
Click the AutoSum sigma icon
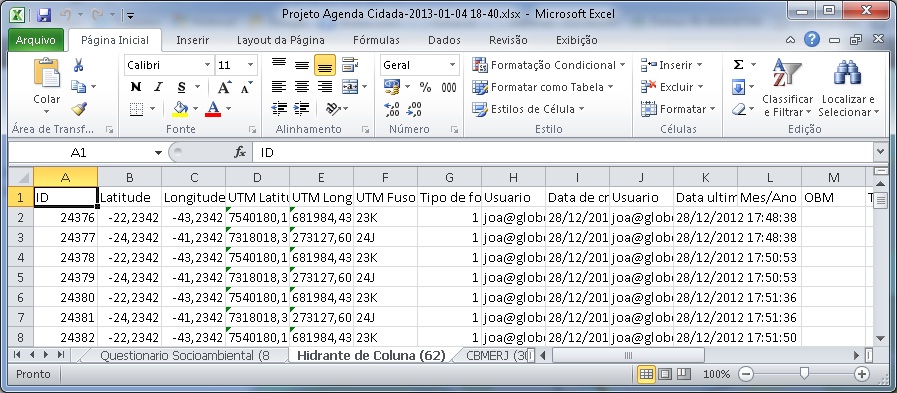click(739, 65)
